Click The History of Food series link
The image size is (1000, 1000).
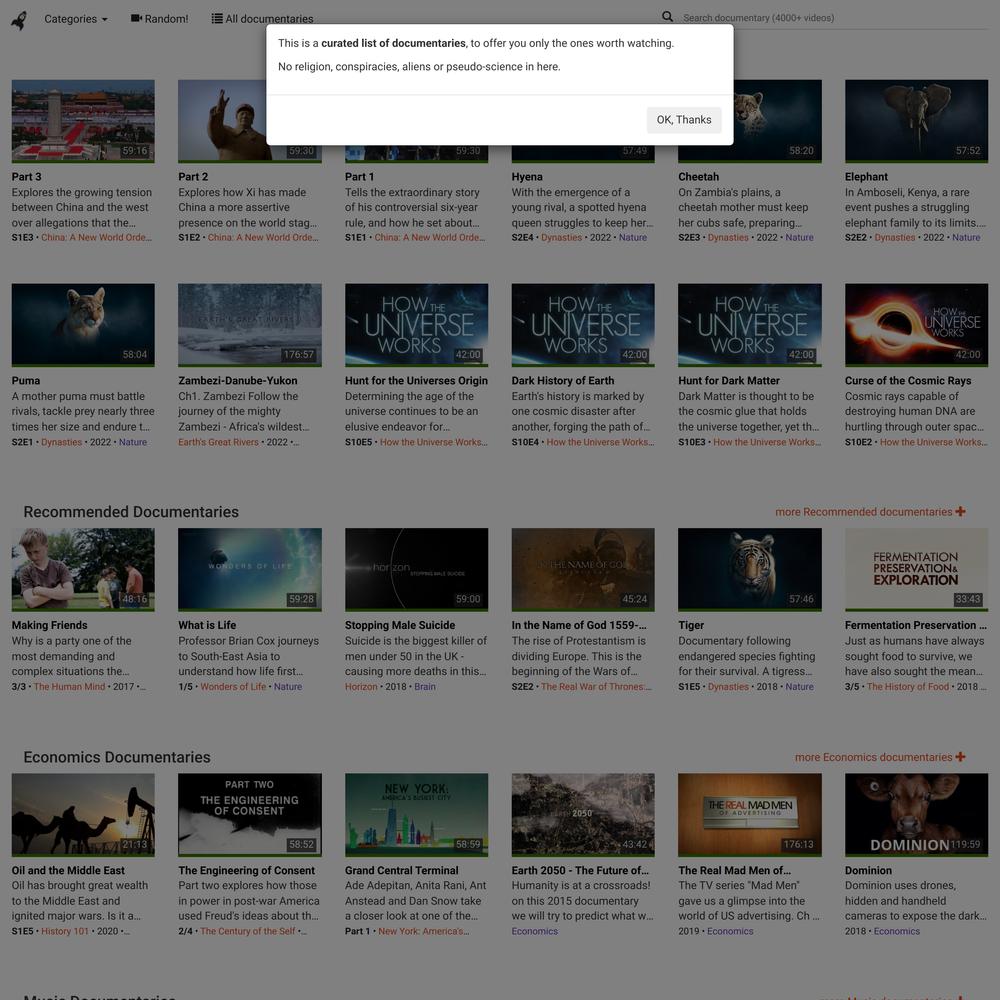pos(908,687)
